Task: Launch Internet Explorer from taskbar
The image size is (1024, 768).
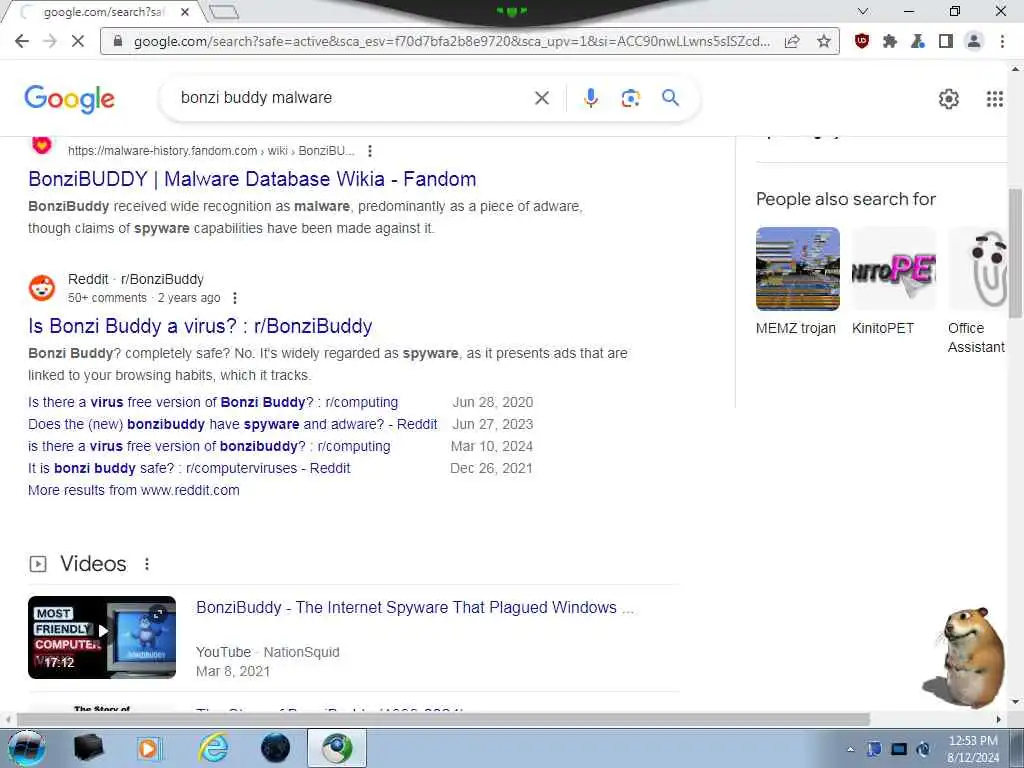Action: 214,748
